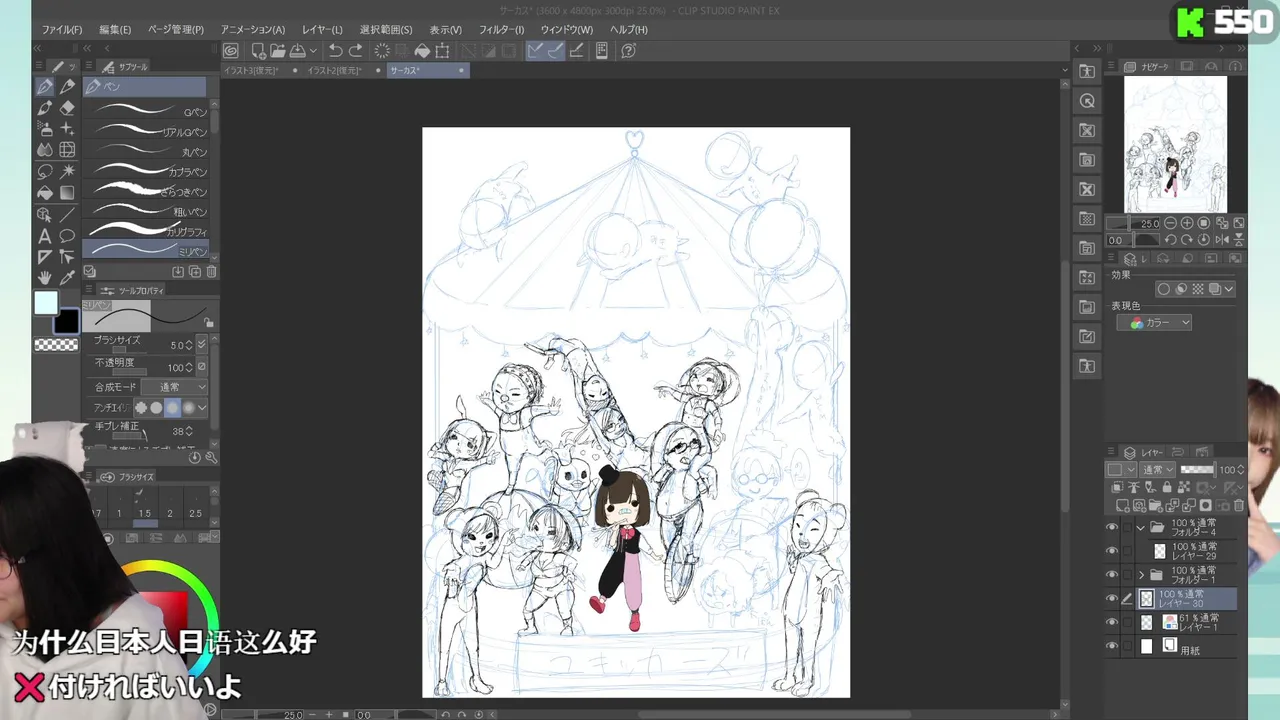
Task: Hide the フォルダー 1 layer folder
Action: [x=1112, y=575]
